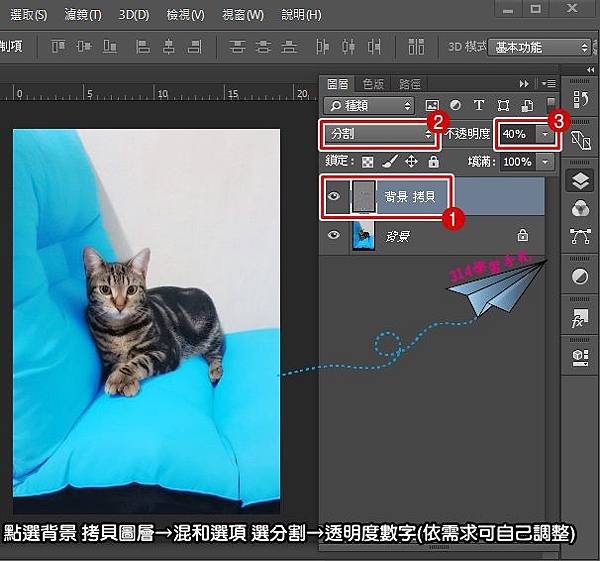Open the clone source panel icon

click(x=580, y=140)
